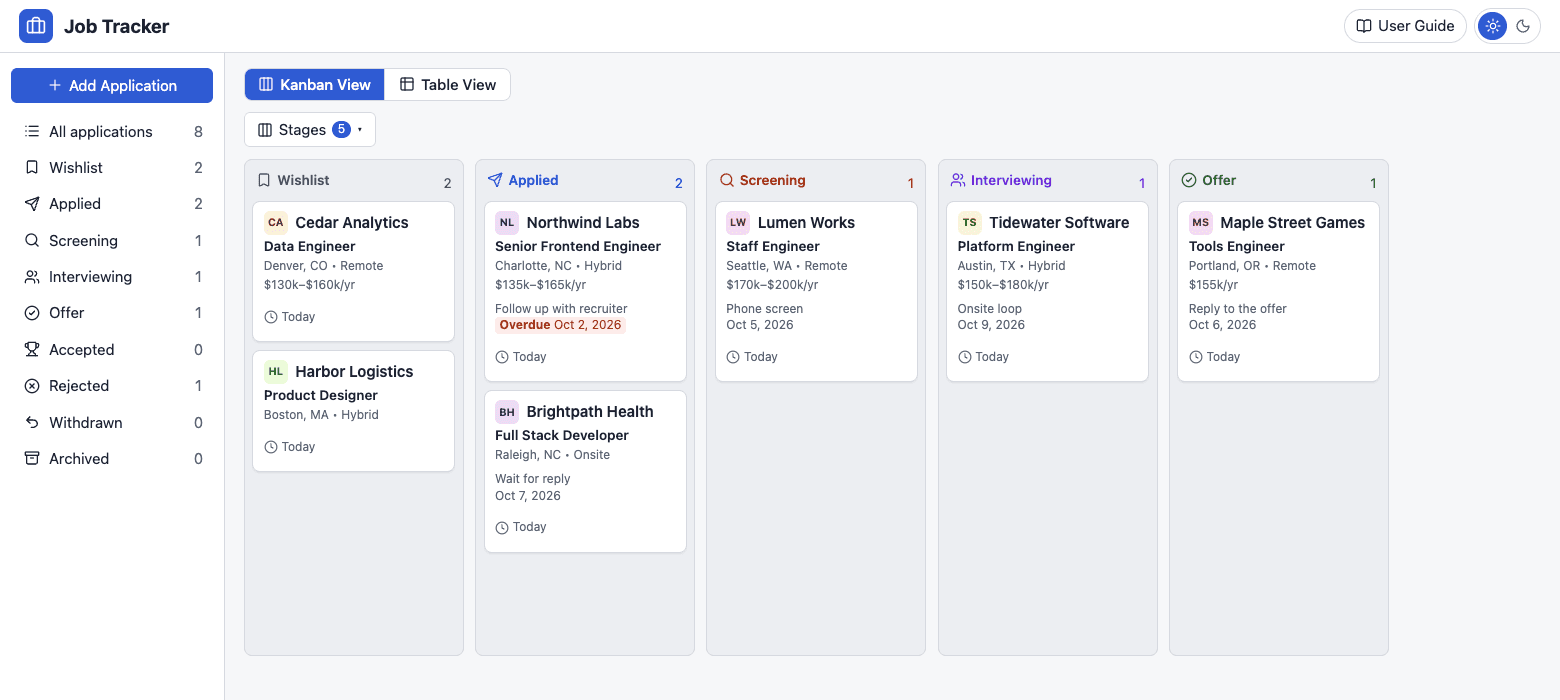Click the NL avatar on Northwind Labs card
This screenshot has width=1560, height=700.
(507, 223)
